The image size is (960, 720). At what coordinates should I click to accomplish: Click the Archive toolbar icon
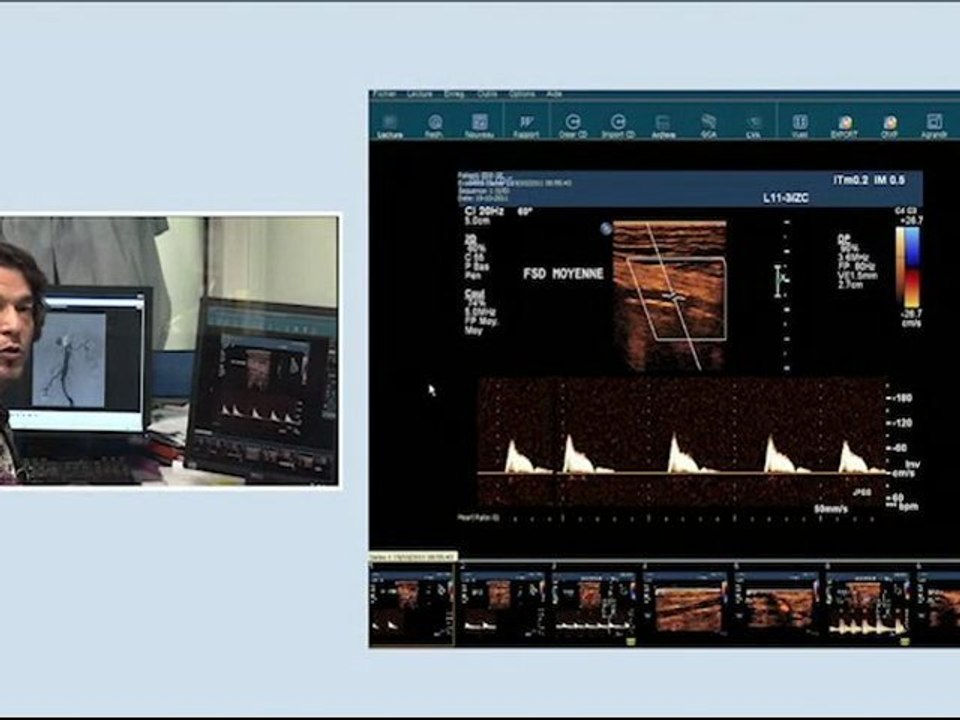coord(663,126)
